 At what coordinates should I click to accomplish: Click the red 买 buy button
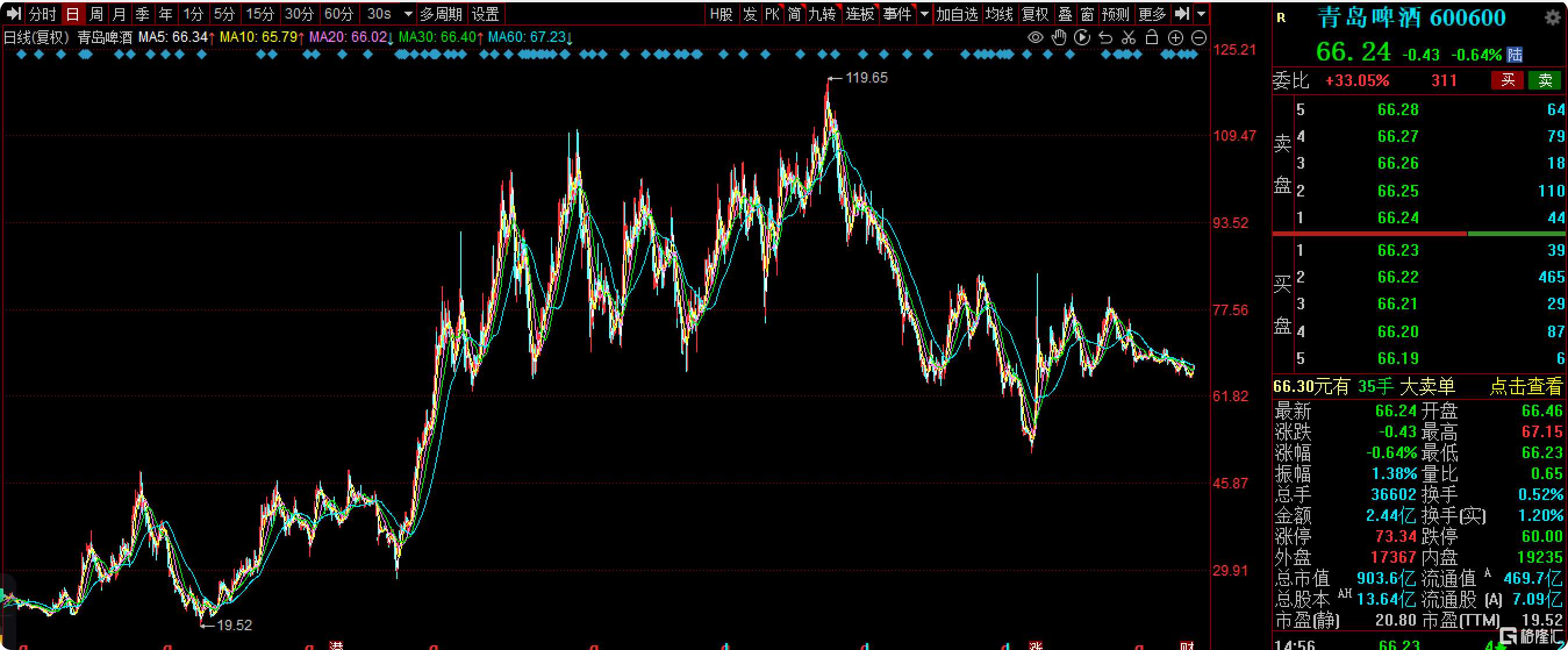click(x=1507, y=80)
